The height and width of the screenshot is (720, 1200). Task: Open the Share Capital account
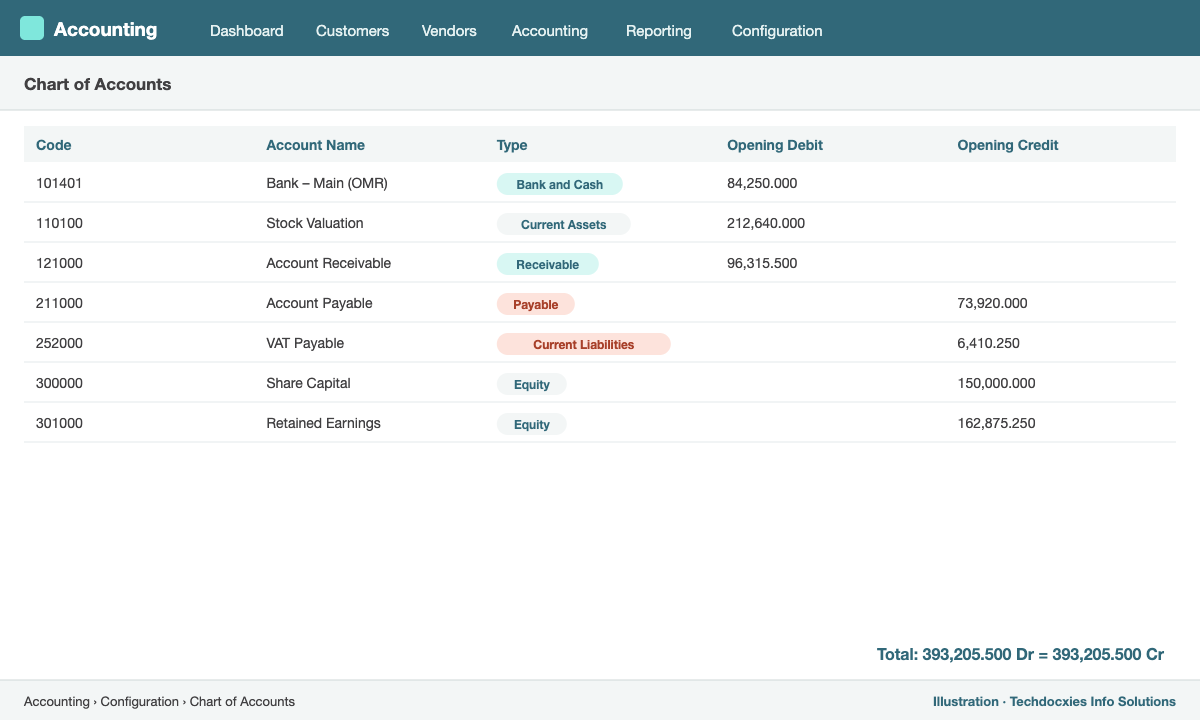pyautogui.click(x=308, y=383)
